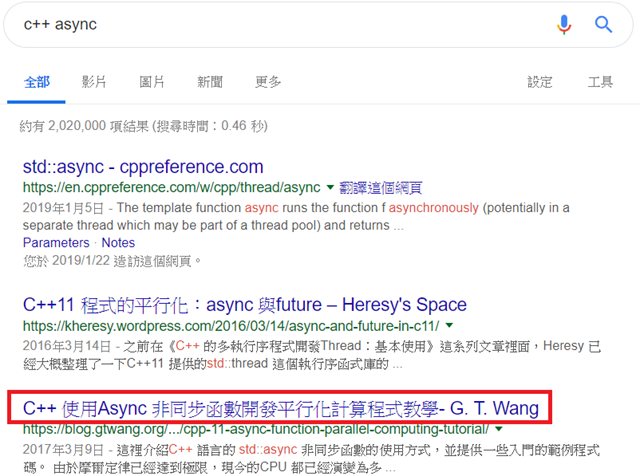The width and height of the screenshot is (640, 476).
Task: Open the Heresy's Space async與future result
Action: pos(244,305)
